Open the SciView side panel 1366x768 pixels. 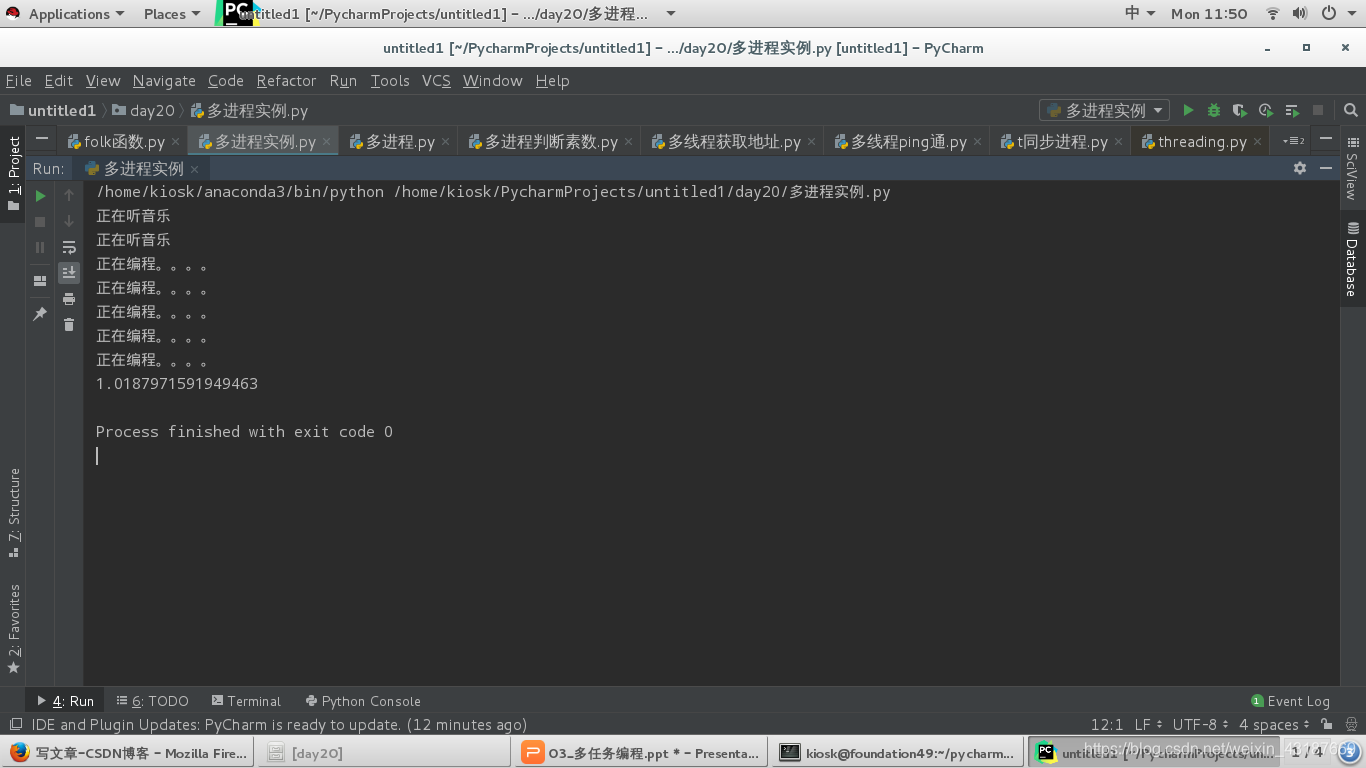1352,169
